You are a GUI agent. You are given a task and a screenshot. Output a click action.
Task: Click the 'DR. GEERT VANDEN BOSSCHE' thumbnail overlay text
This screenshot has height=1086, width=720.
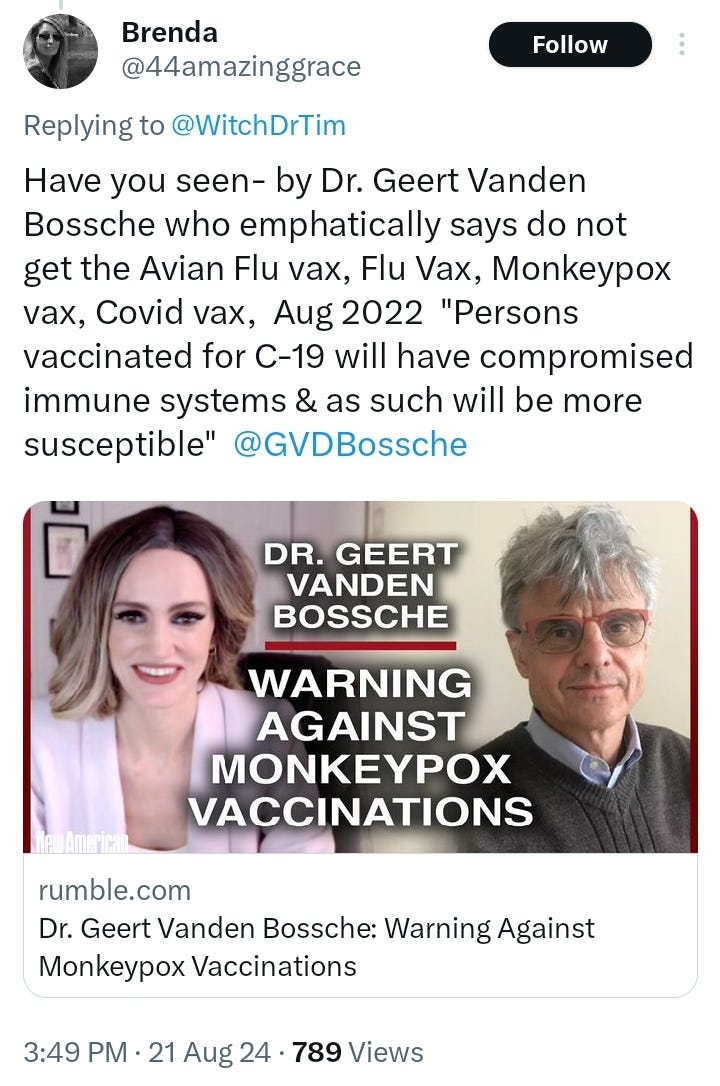[361, 585]
